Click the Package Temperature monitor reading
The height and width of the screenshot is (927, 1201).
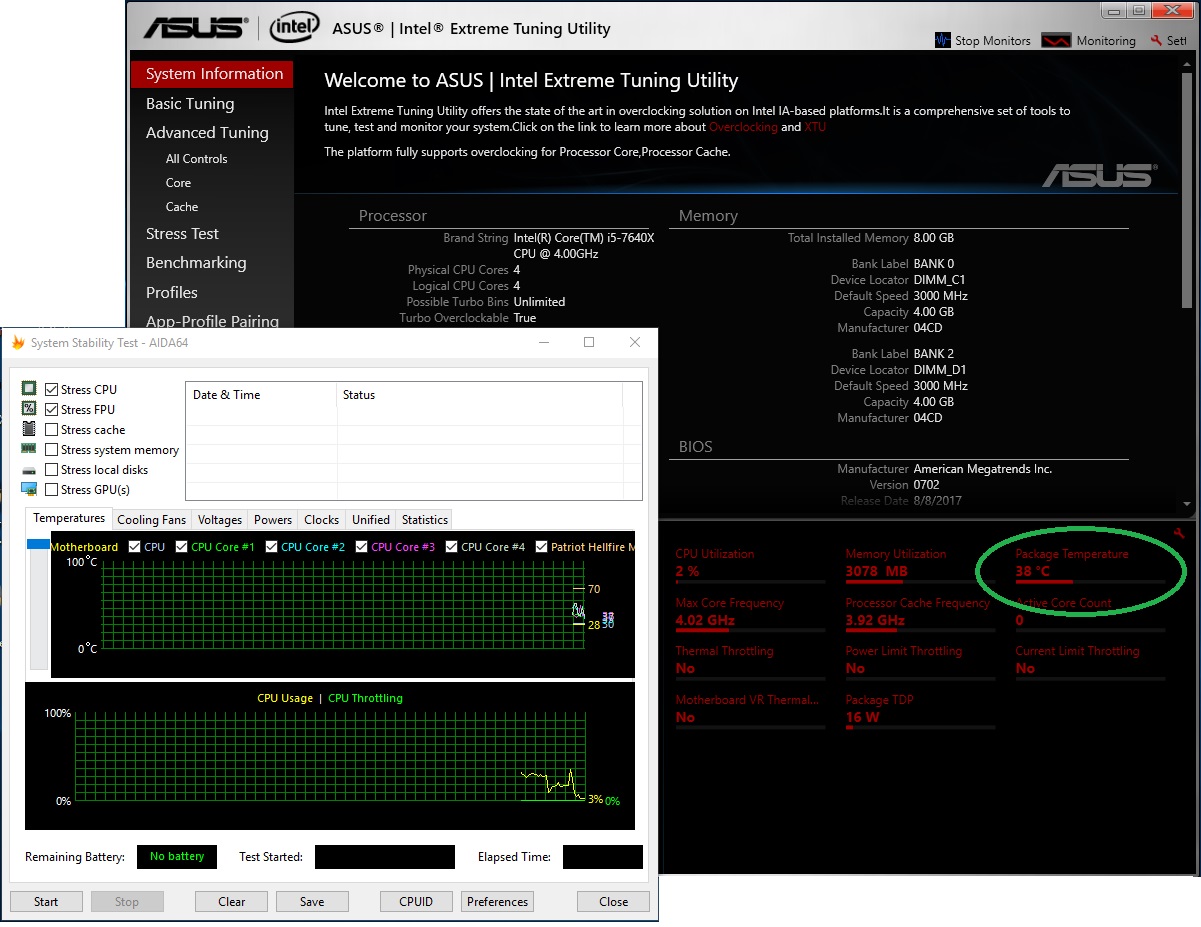click(x=1090, y=565)
